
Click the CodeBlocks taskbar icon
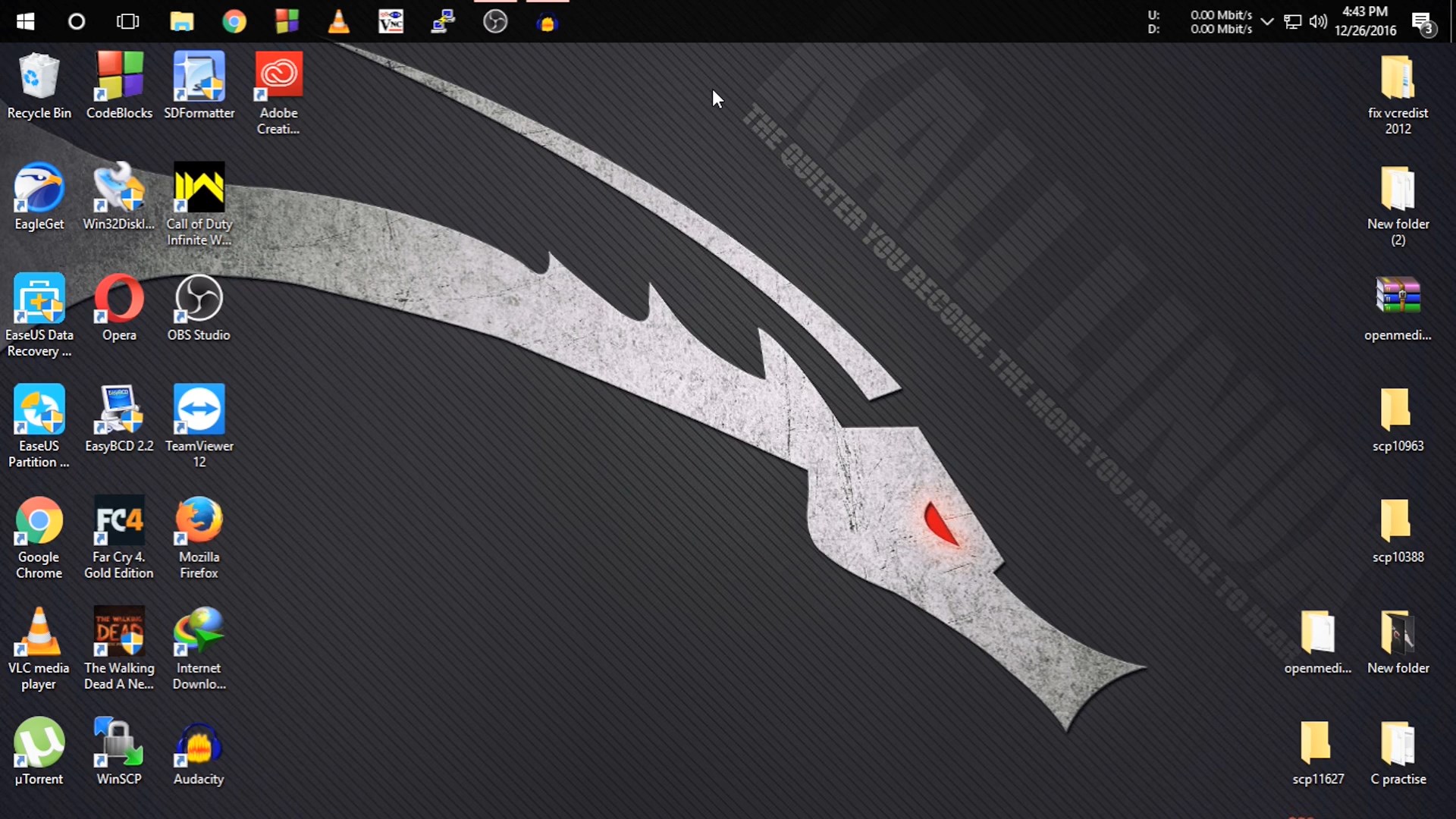click(287, 21)
